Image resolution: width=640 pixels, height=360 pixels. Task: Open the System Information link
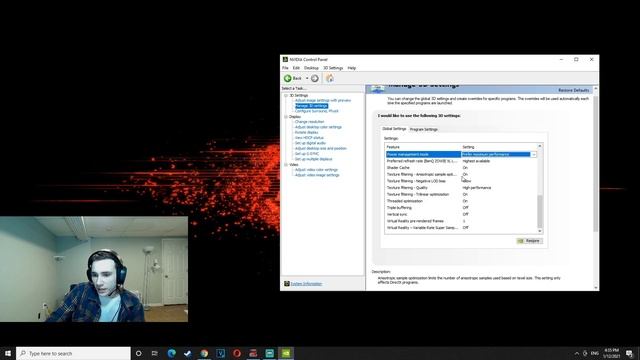coord(306,284)
